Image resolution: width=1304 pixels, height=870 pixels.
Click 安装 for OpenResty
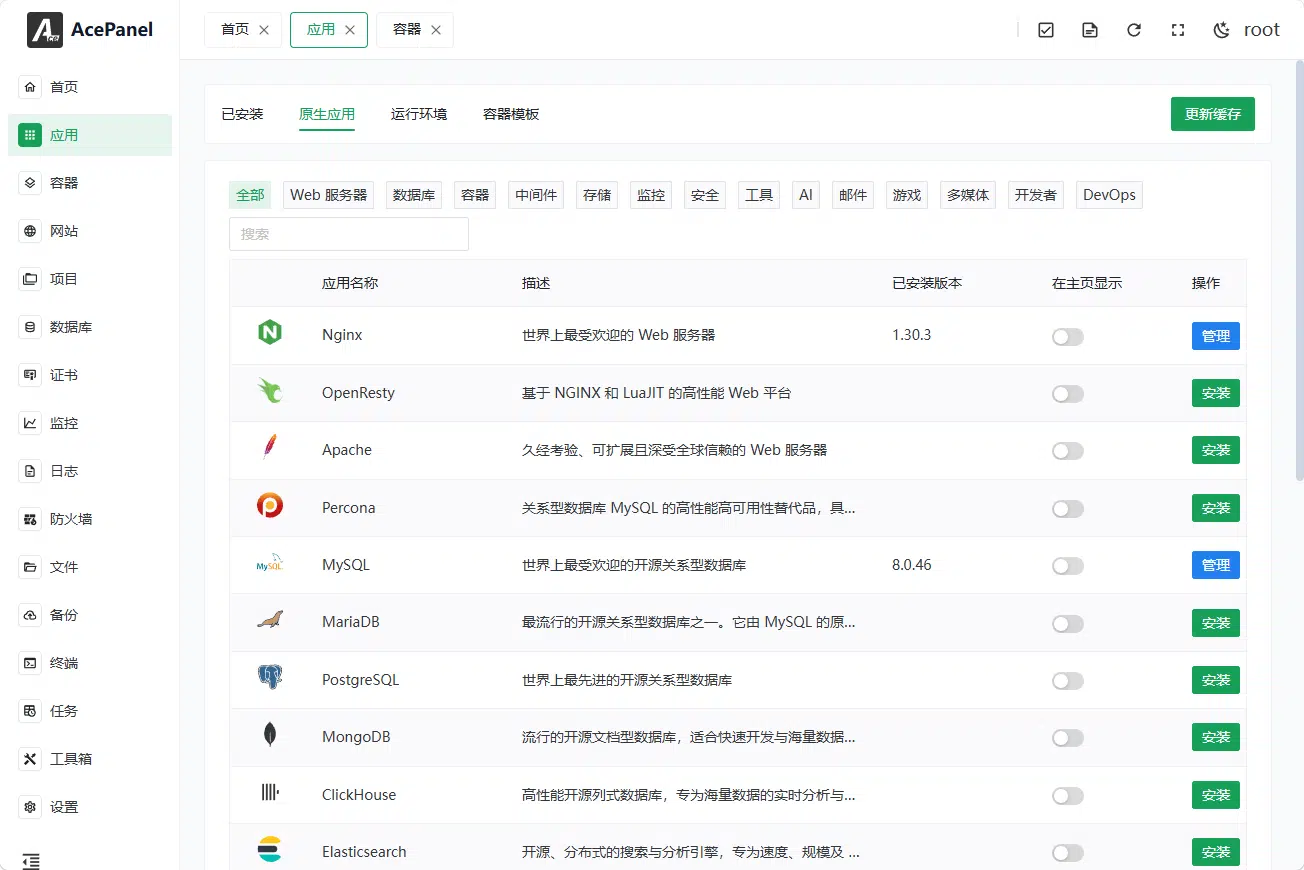click(1216, 393)
